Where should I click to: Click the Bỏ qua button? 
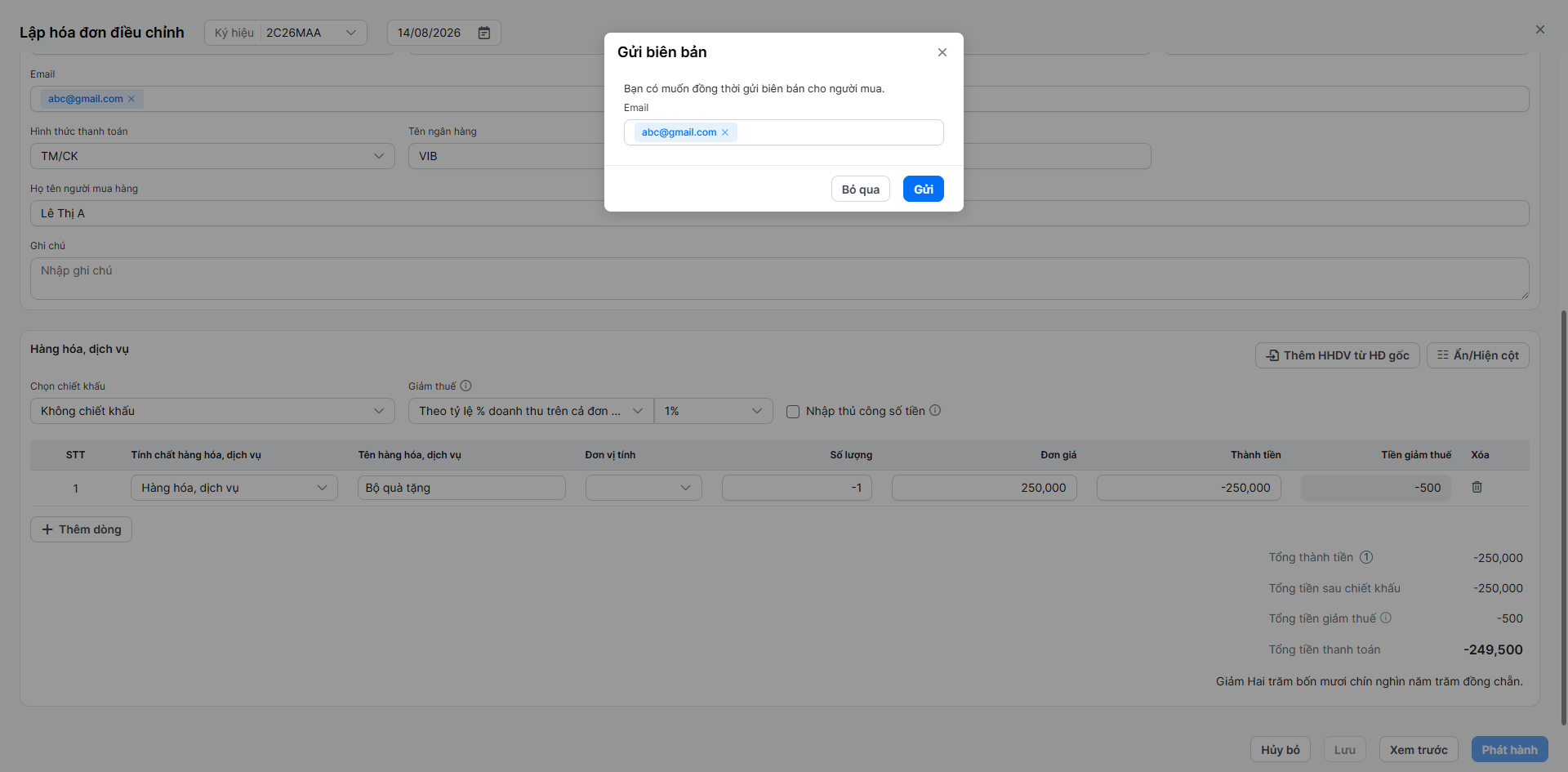tap(861, 190)
